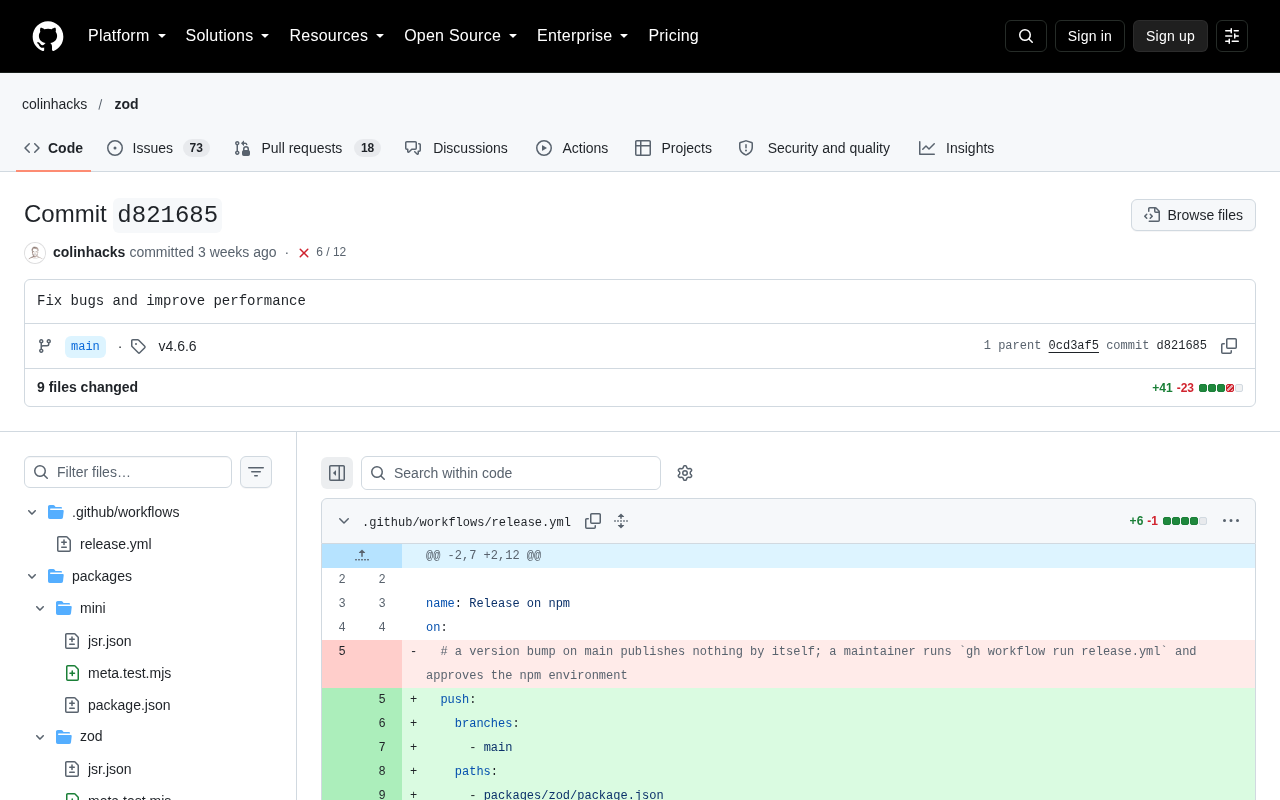Select release.yml in file tree
This screenshot has height=800, width=1280.
[115, 544]
